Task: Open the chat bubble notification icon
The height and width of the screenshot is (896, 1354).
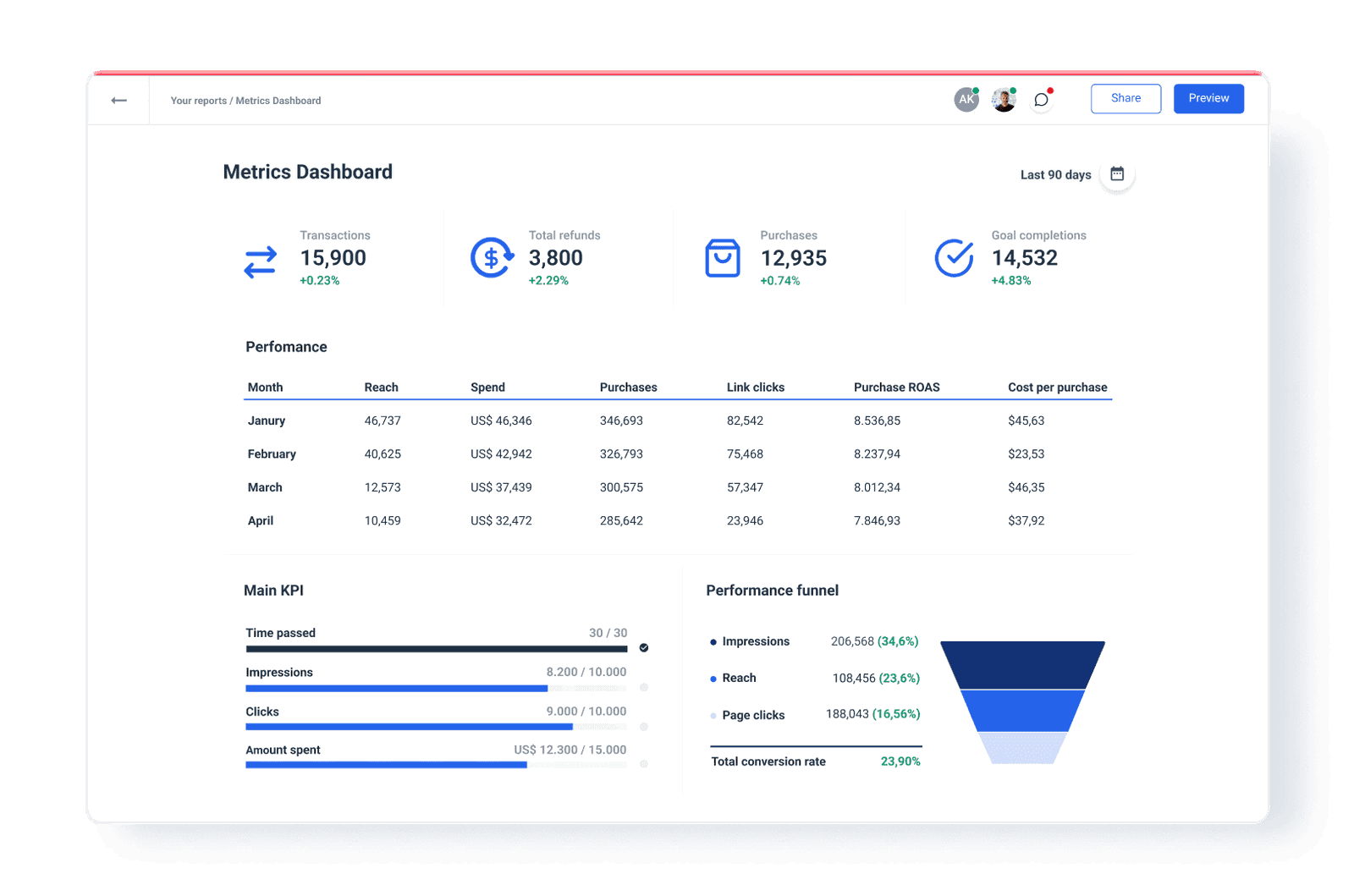Action: pyautogui.click(x=1041, y=99)
